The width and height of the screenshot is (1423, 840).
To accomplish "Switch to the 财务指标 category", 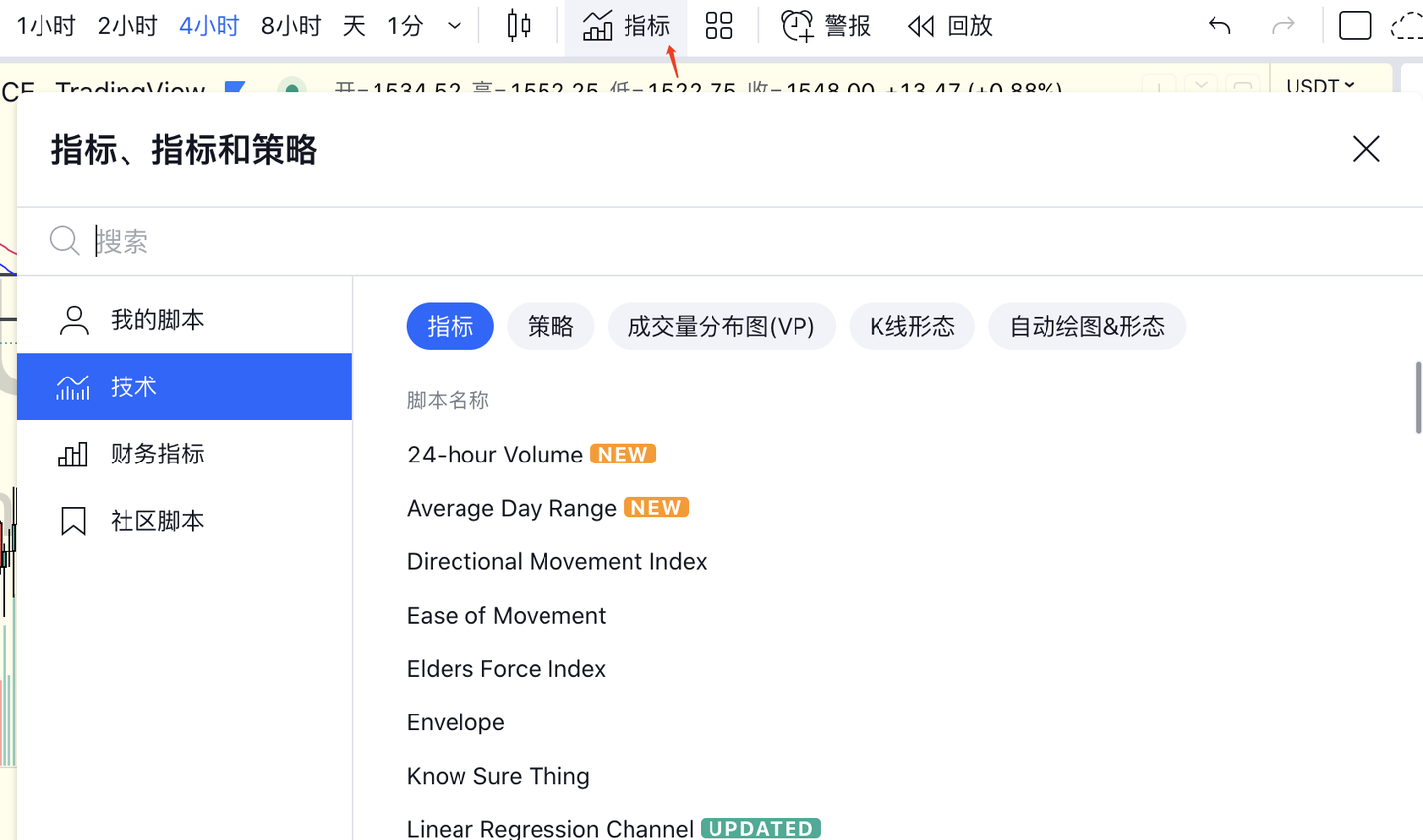I will (158, 454).
